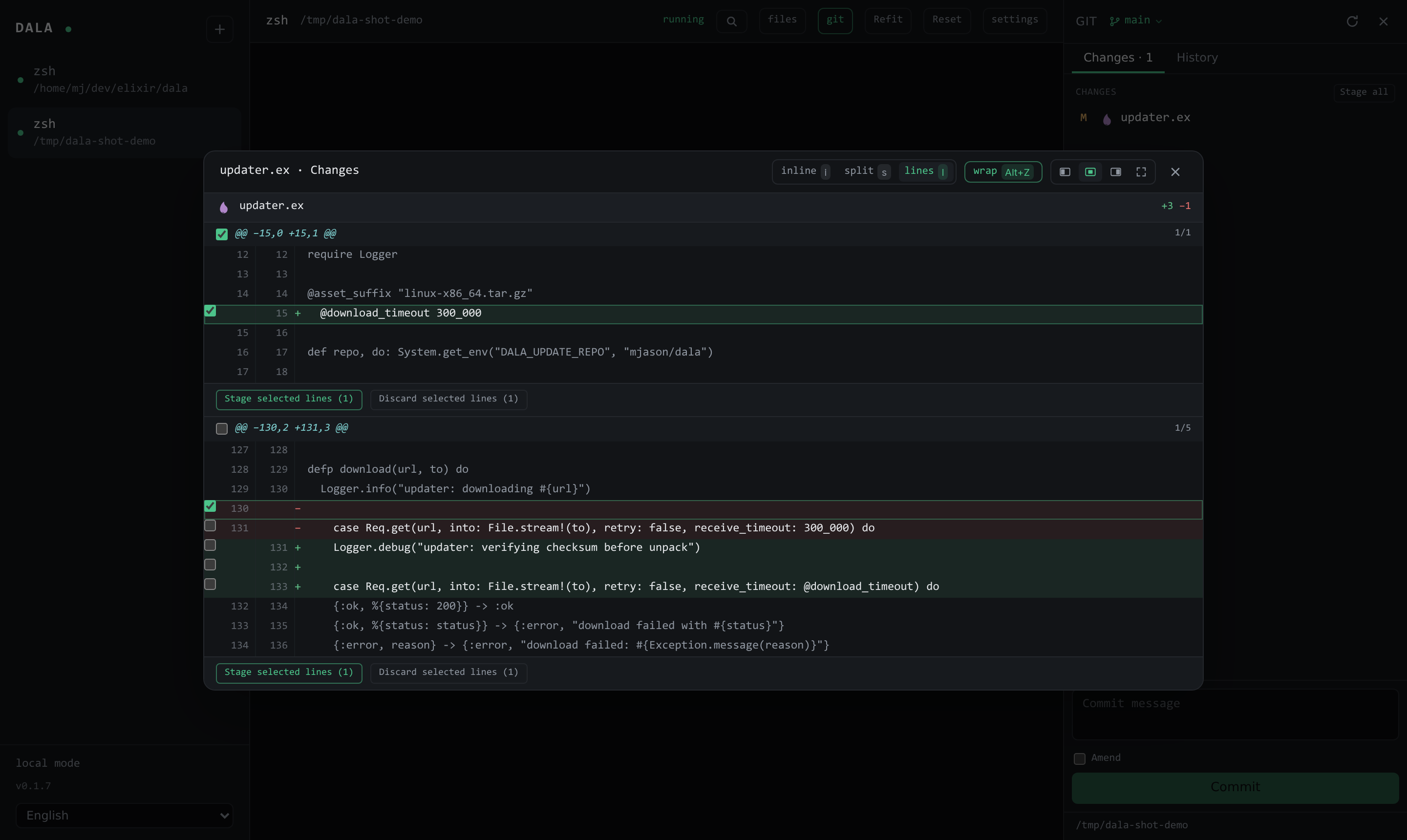Screen dimensions: 1407x840
Task: Click the Reset button
Action: click(947, 20)
